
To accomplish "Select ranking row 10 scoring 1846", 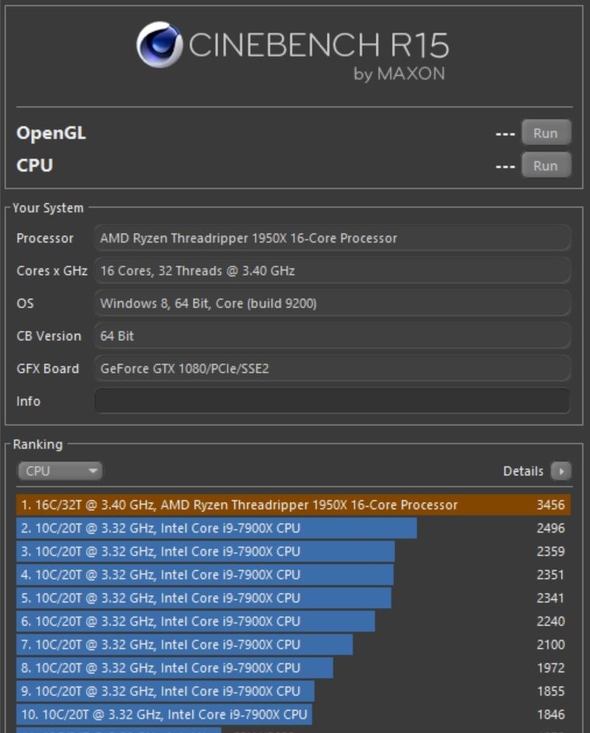I will point(294,714).
